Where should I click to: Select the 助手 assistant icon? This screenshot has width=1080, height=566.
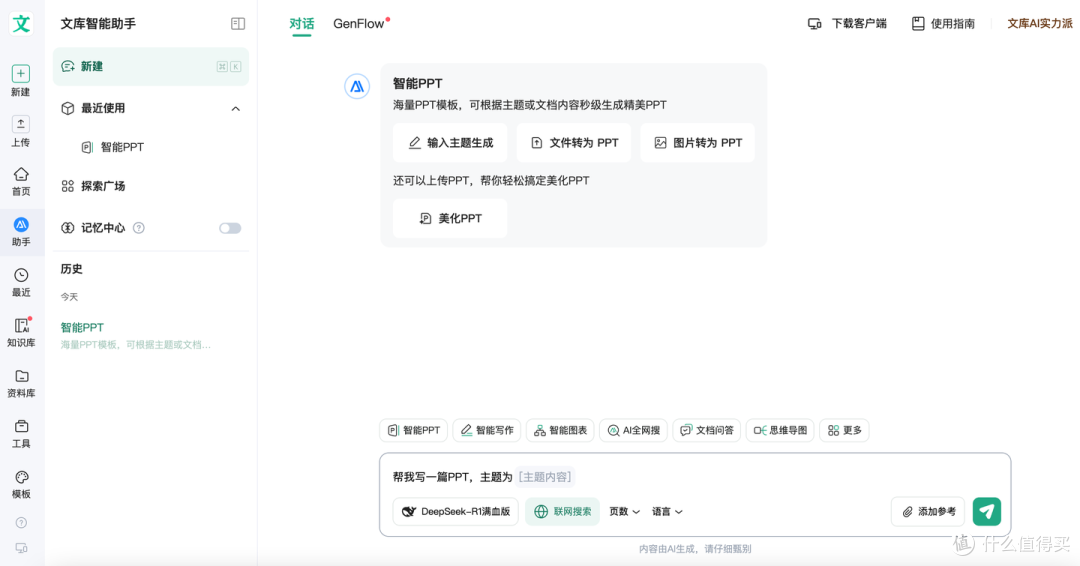click(x=21, y=224)
